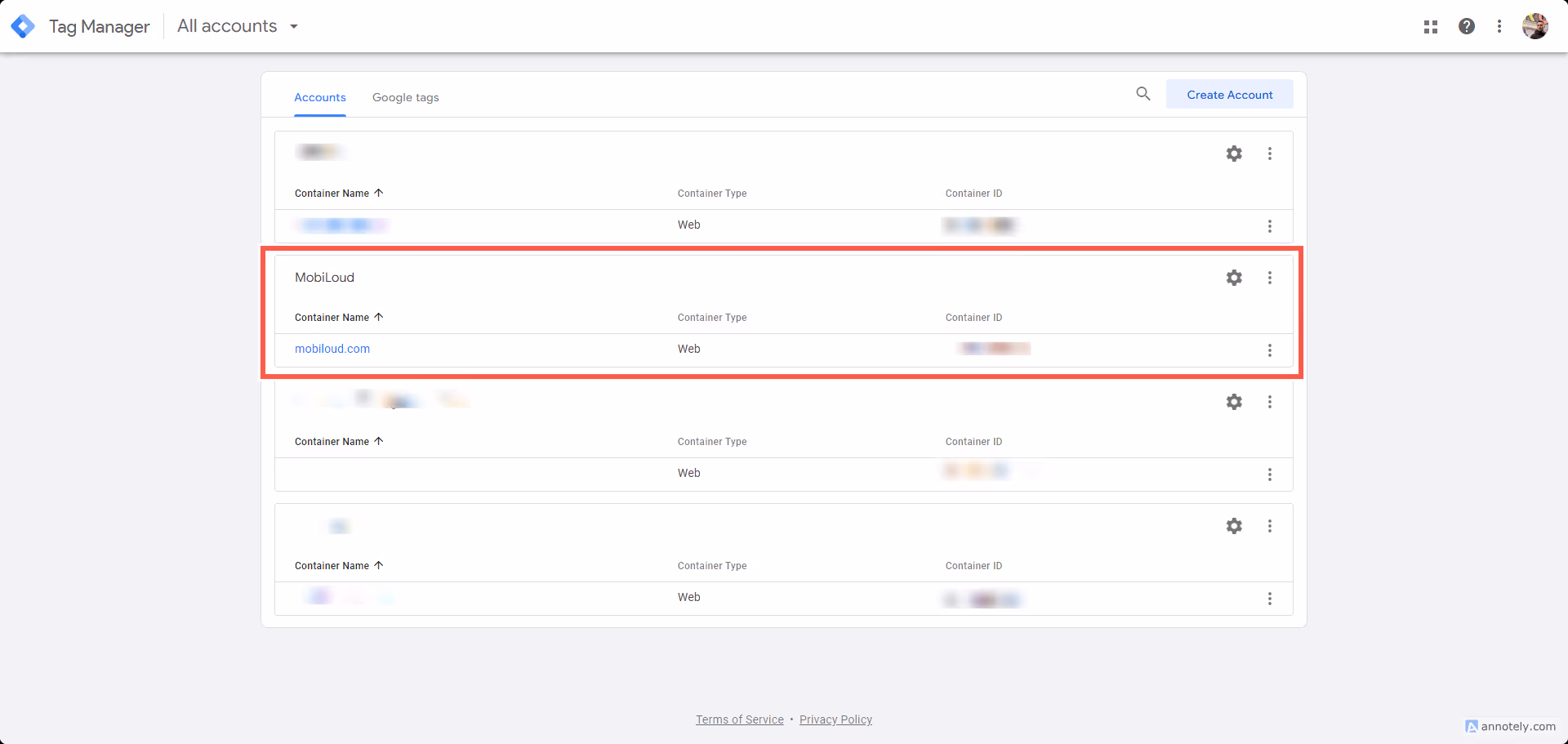Open more options for third account's container row

point(1270,474)
